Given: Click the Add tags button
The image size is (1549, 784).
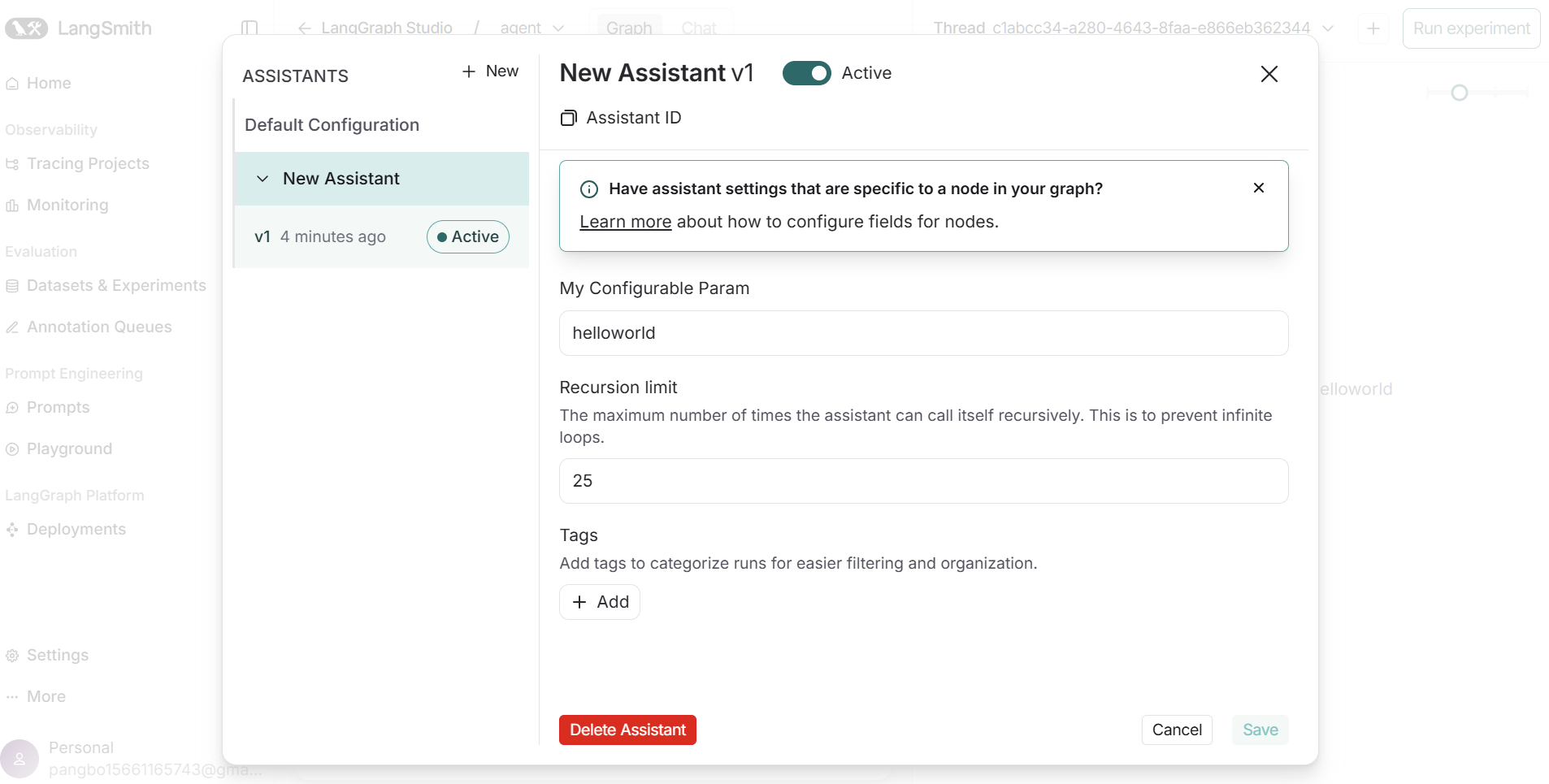Looking at the screenshot, I should click(x=600, y=602).
